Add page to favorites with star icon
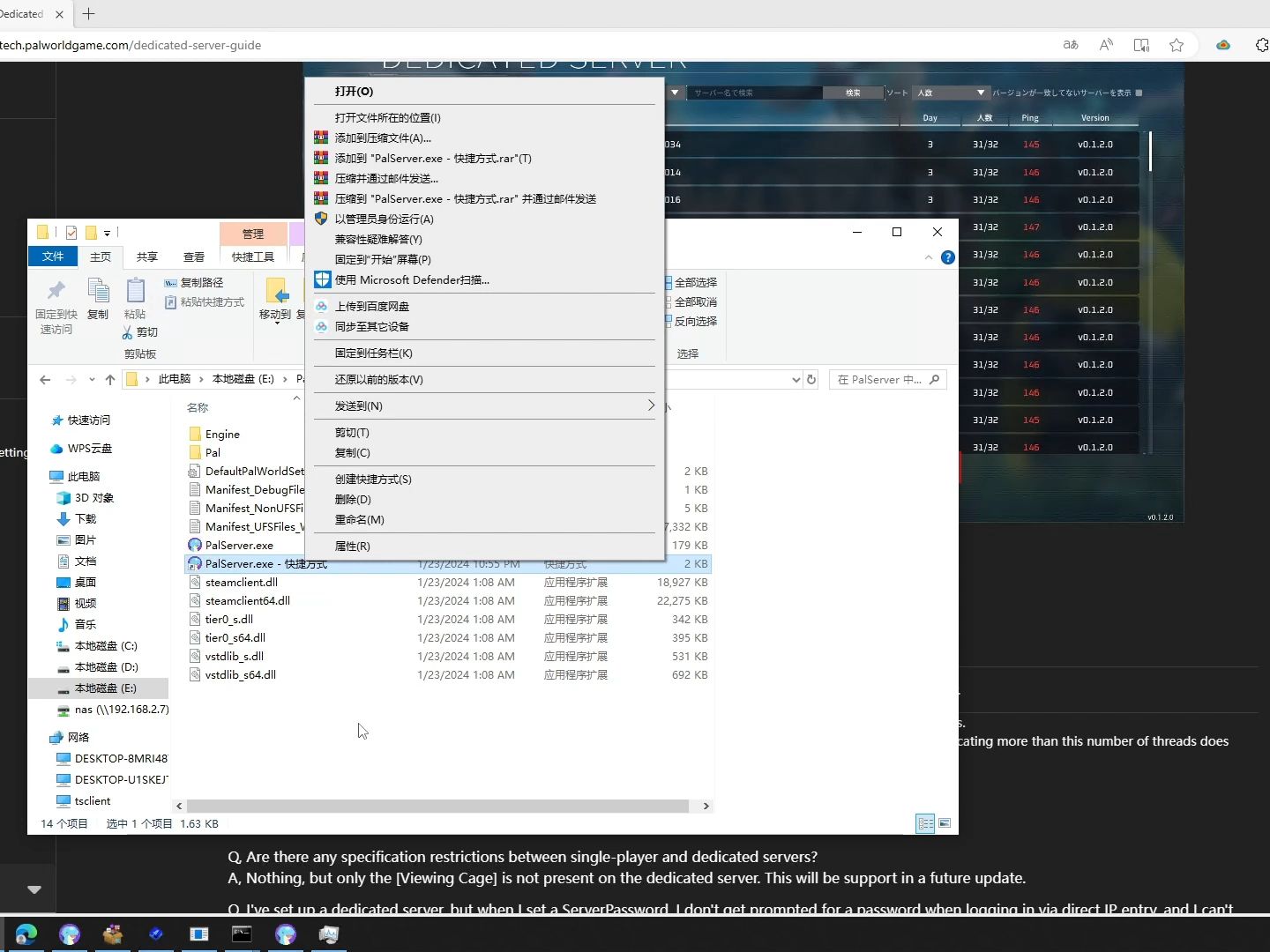Viewport: 1270px width, 952px height. (1177, 45)
